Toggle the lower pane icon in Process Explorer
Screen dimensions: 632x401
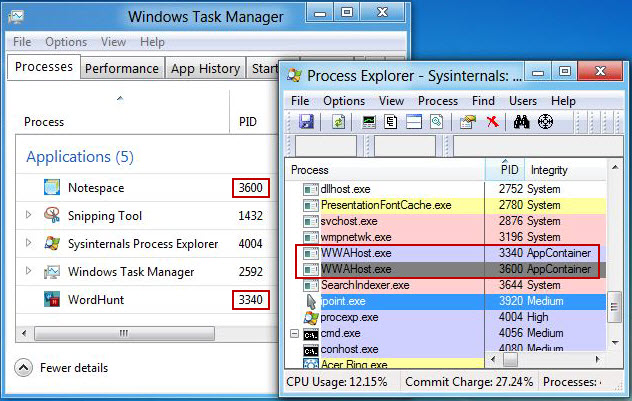(x=414, y=122)
